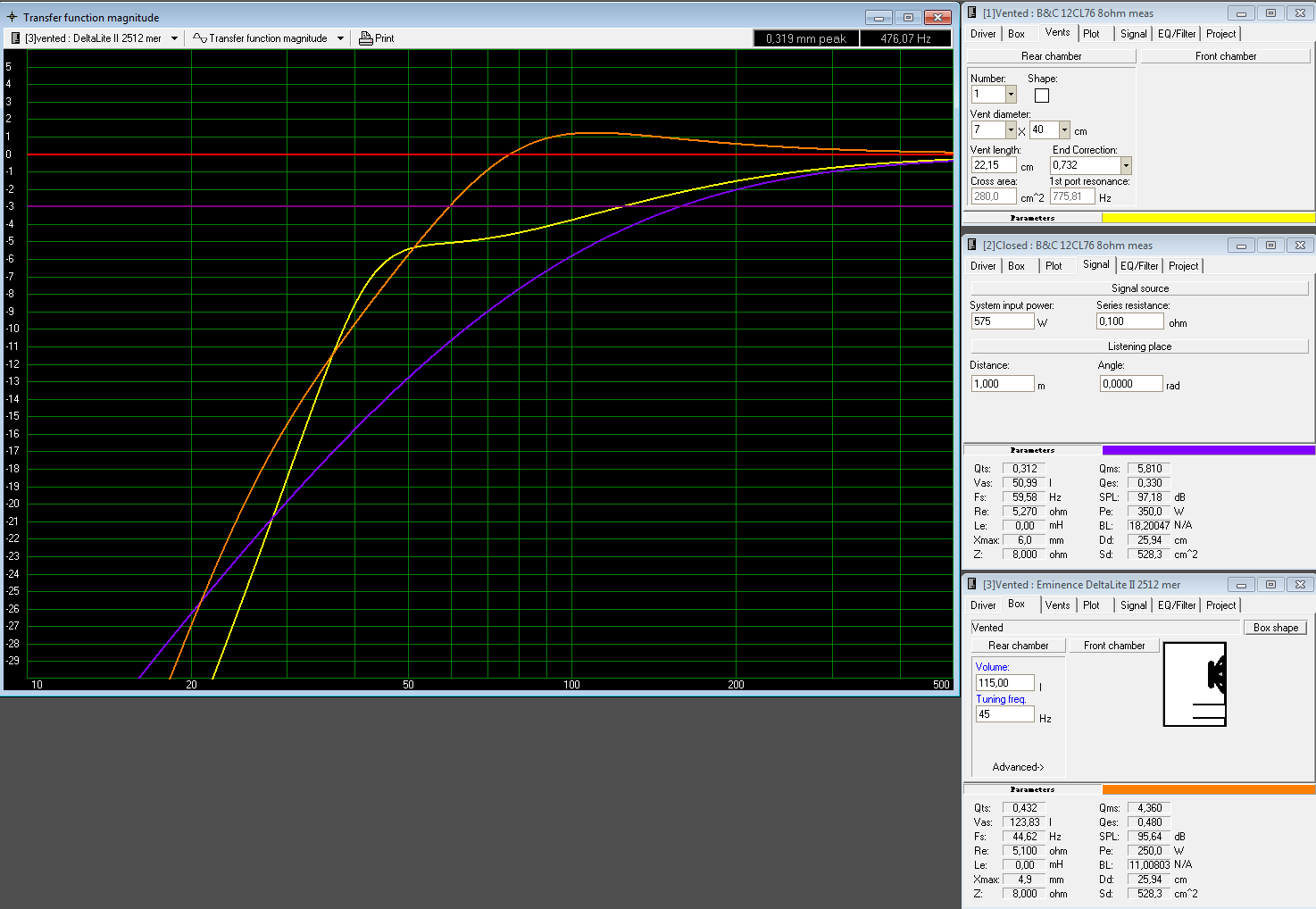Open the Driver tab in [3]Vented Eminence window
The width and height of the screenshot is (1316, 909).
point(983,605)
